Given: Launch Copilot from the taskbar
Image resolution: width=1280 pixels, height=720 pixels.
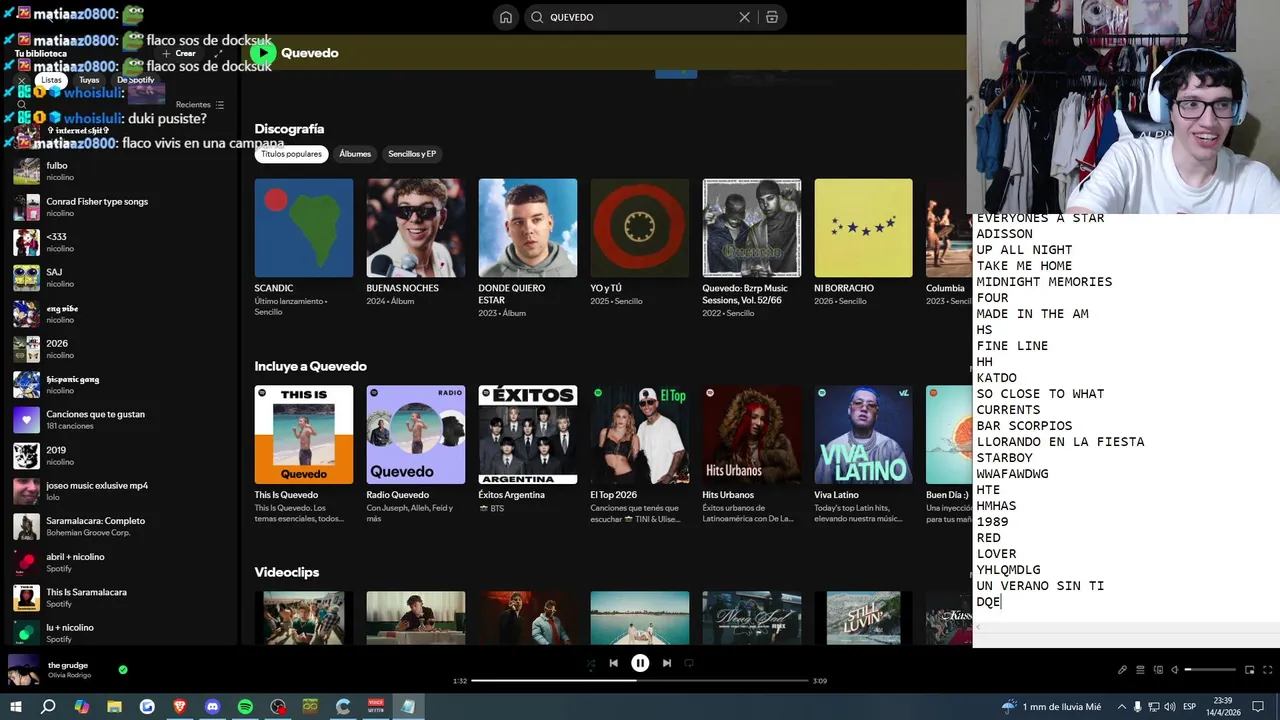Looking at the screenshot, I should click(x=82, y=707).
